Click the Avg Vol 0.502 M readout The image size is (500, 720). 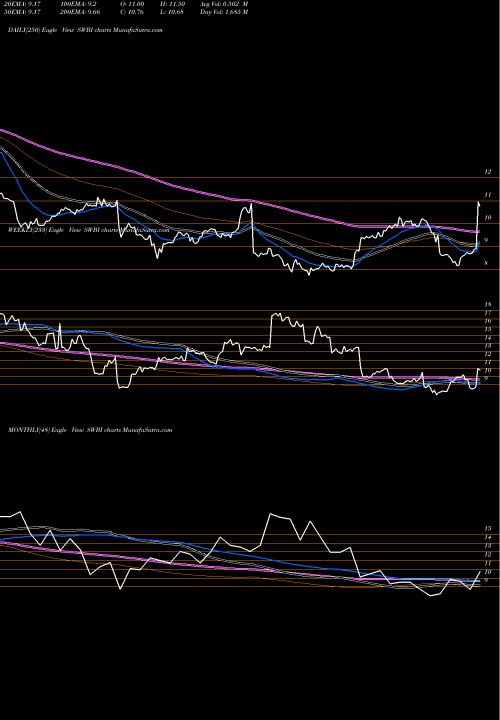coord(224,4)
